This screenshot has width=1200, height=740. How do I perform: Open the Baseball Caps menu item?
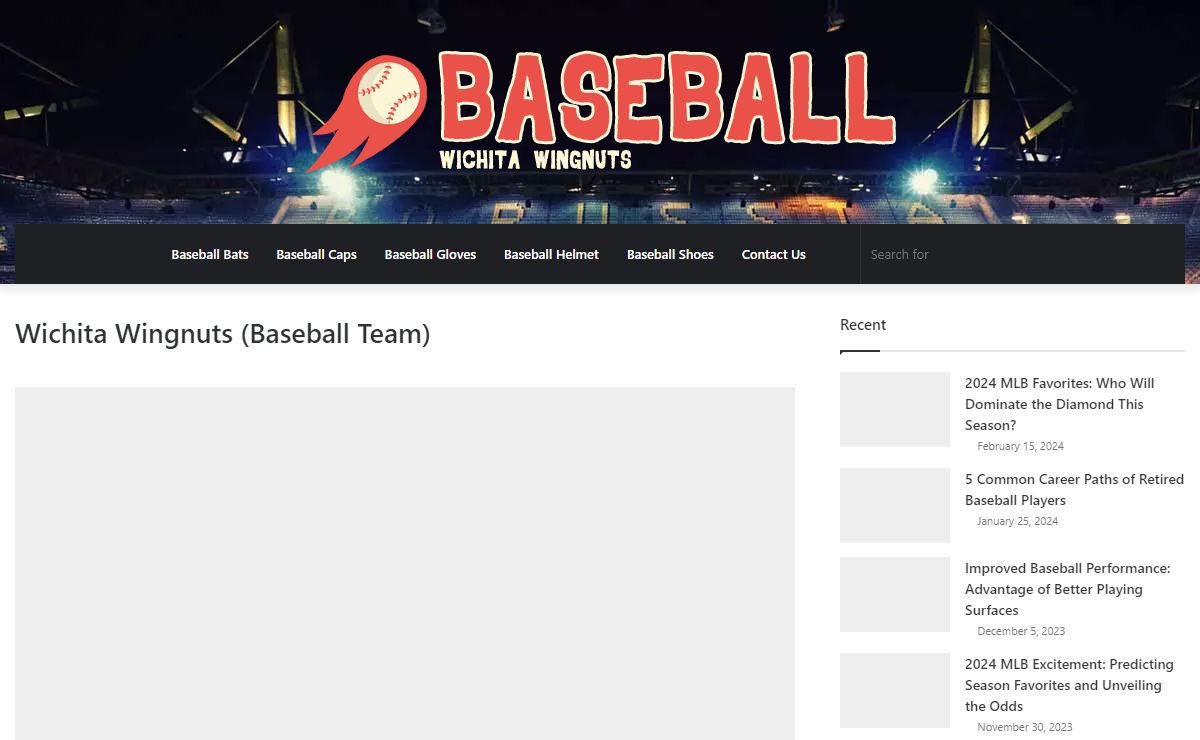(x=316, y=254)
